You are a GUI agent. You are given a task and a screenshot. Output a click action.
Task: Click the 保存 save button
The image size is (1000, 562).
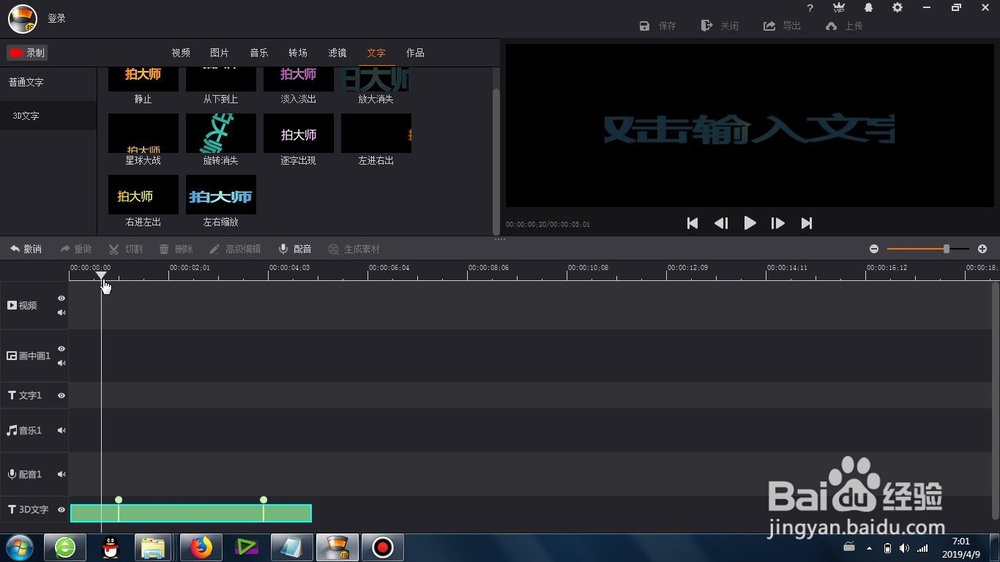658,26
